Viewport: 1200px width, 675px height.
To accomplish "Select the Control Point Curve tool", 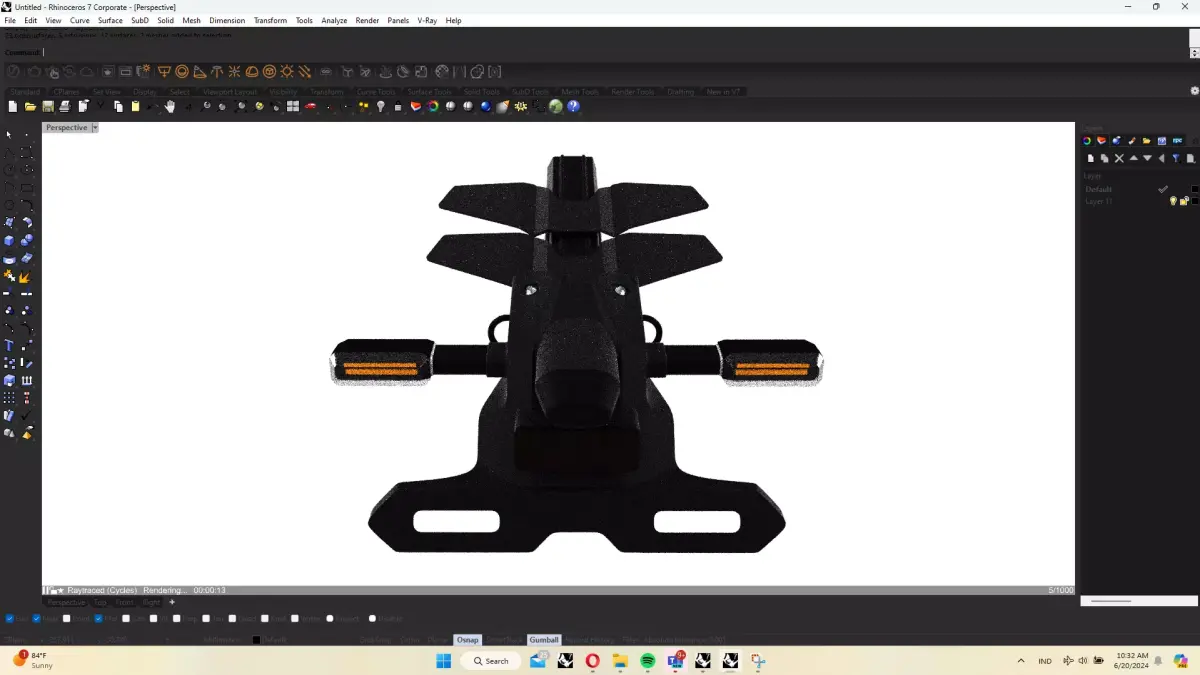I will click(8, 153).
